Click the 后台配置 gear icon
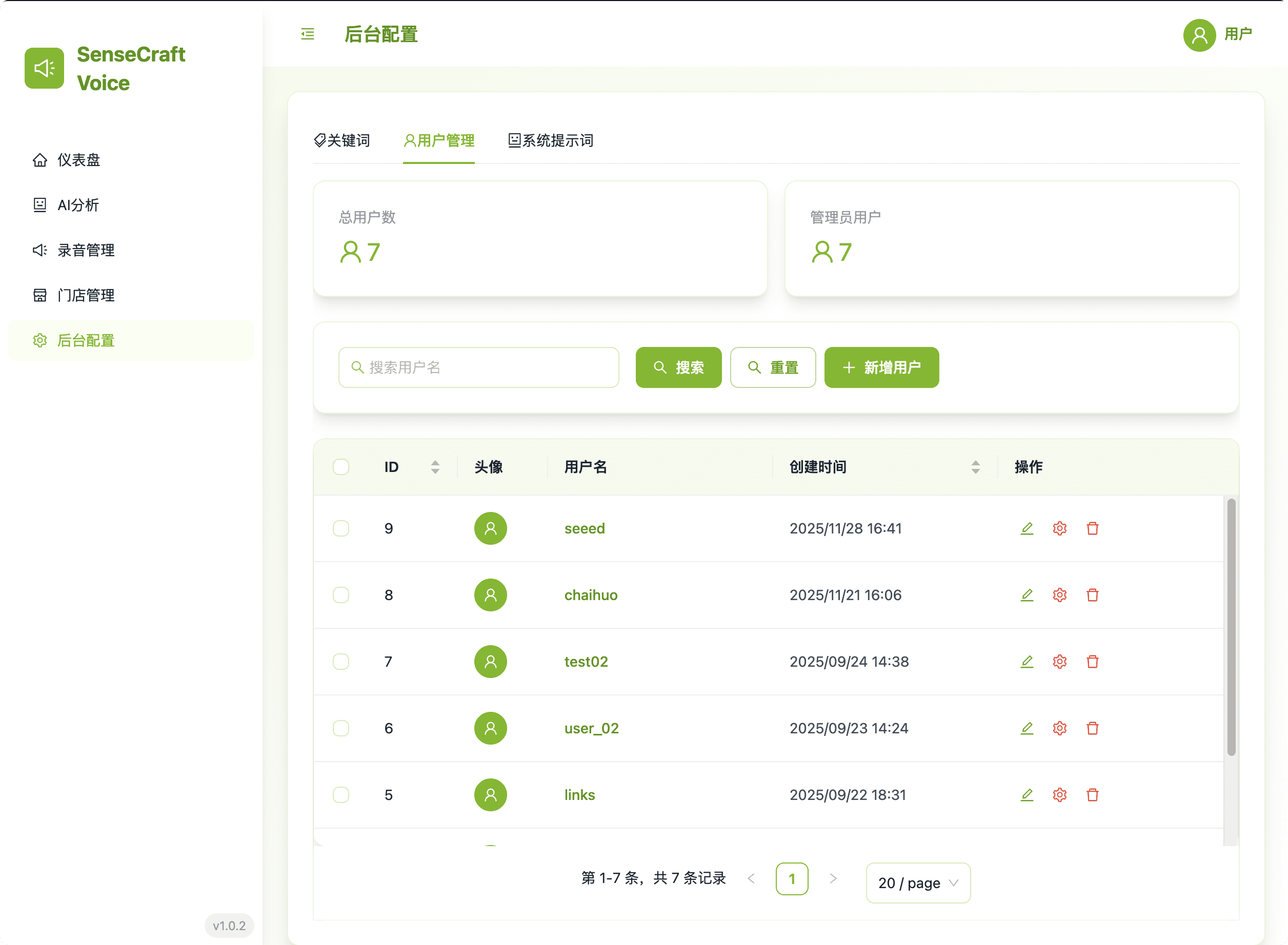 39,340
